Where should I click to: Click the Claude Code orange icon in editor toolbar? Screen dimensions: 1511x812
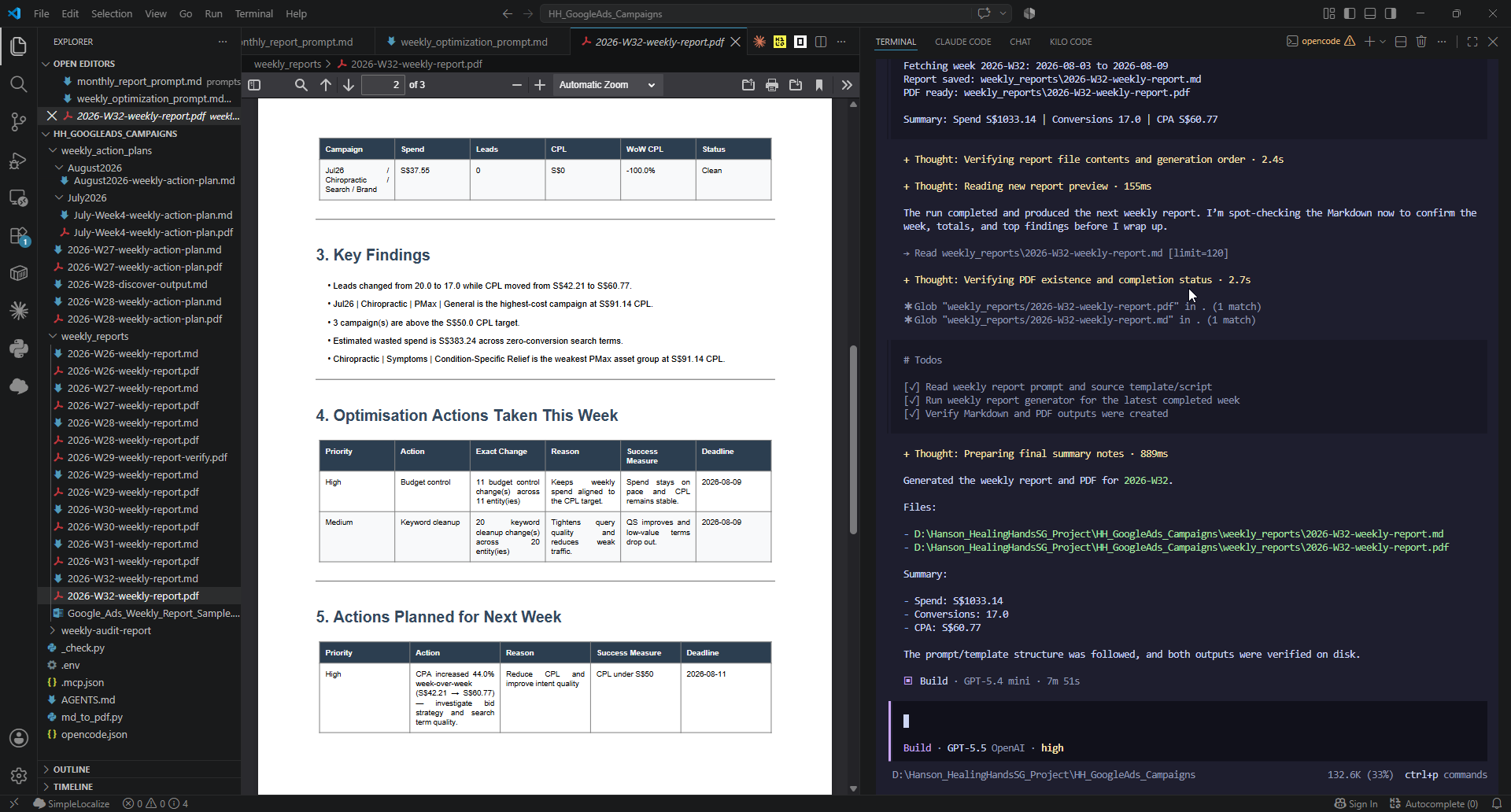tap(759, 42)
